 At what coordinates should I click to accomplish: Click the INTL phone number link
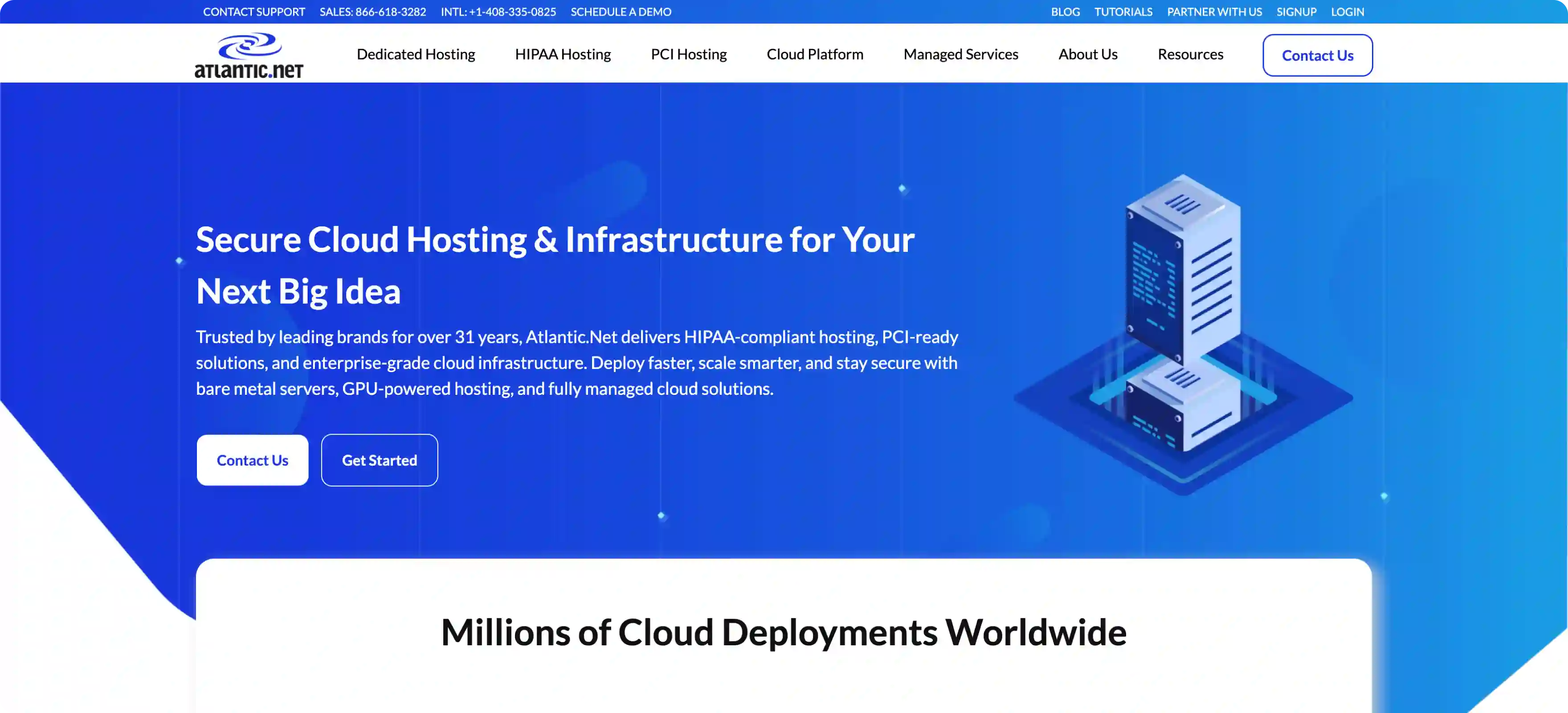tap(498, 12)
